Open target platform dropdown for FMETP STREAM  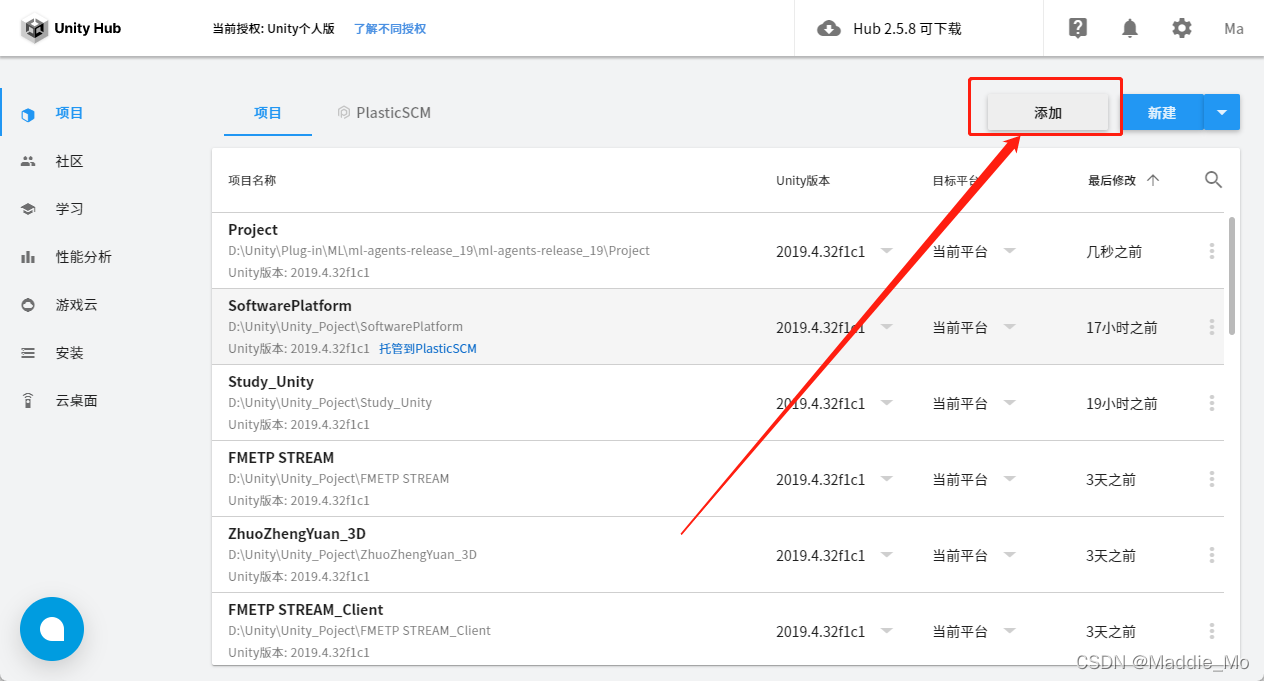1010,479
